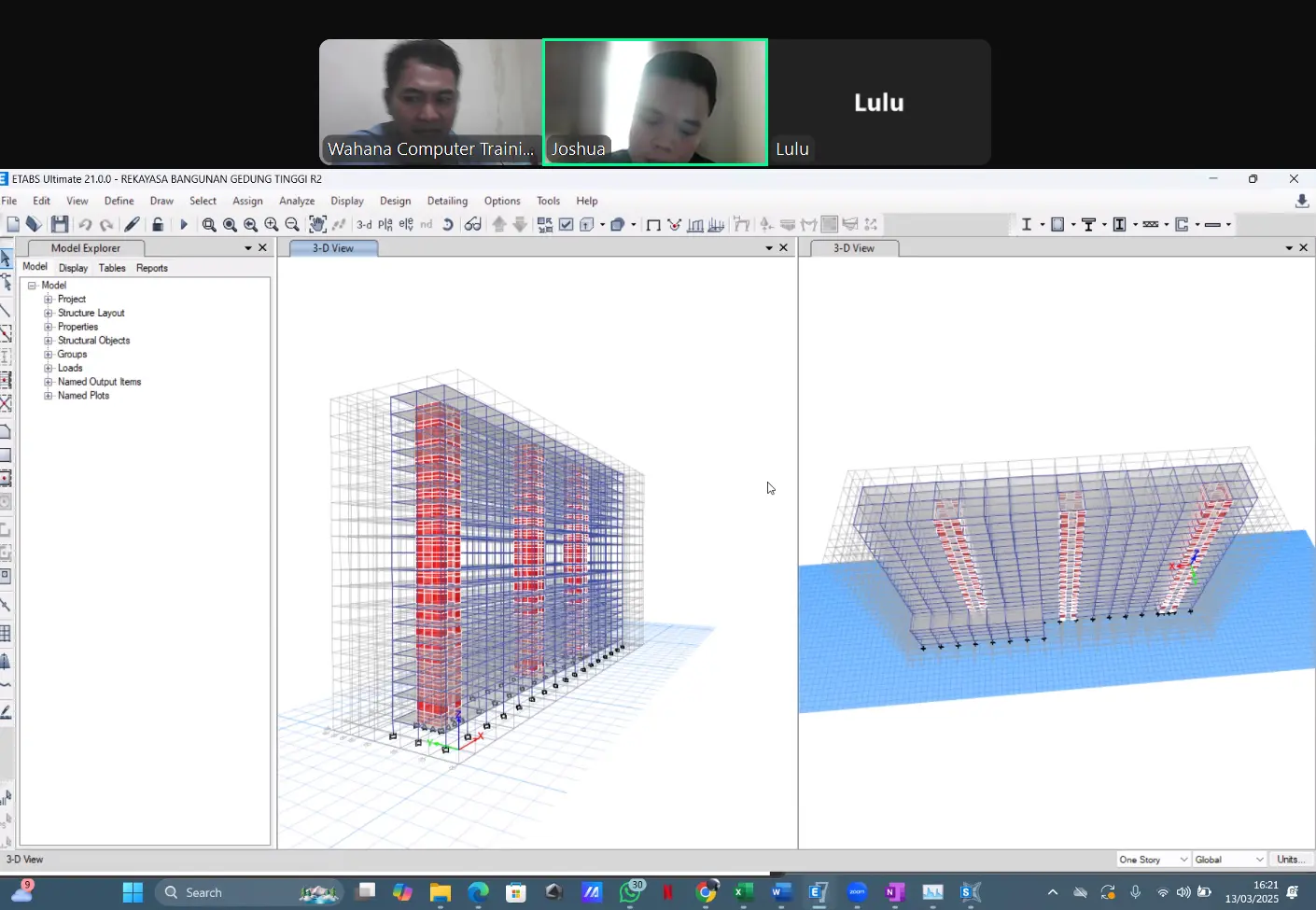This screenshot has height=910, width=1316.
Task: Select the Pan hand tool
Action: (317, 224)
